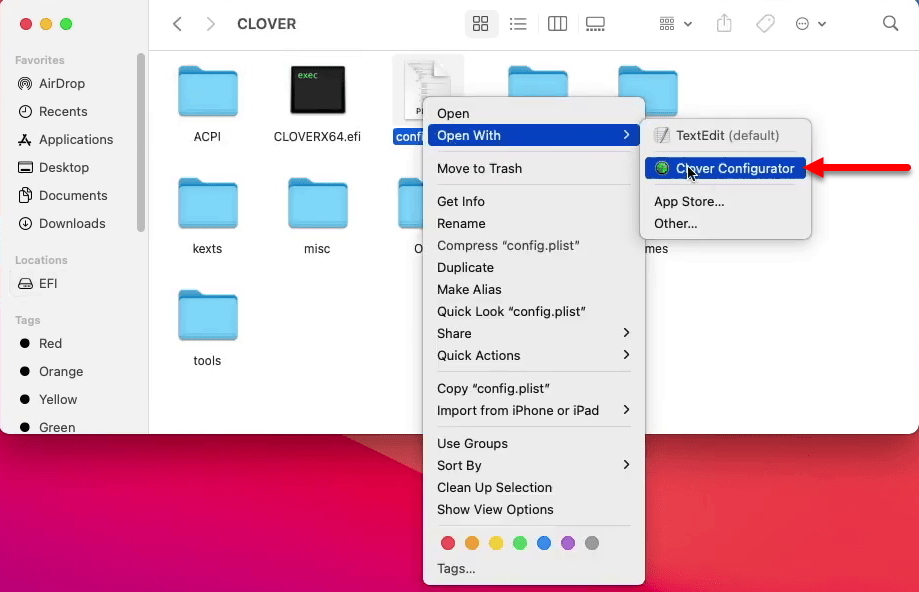
Task: Expand the Share submenu
Action: 533,334
